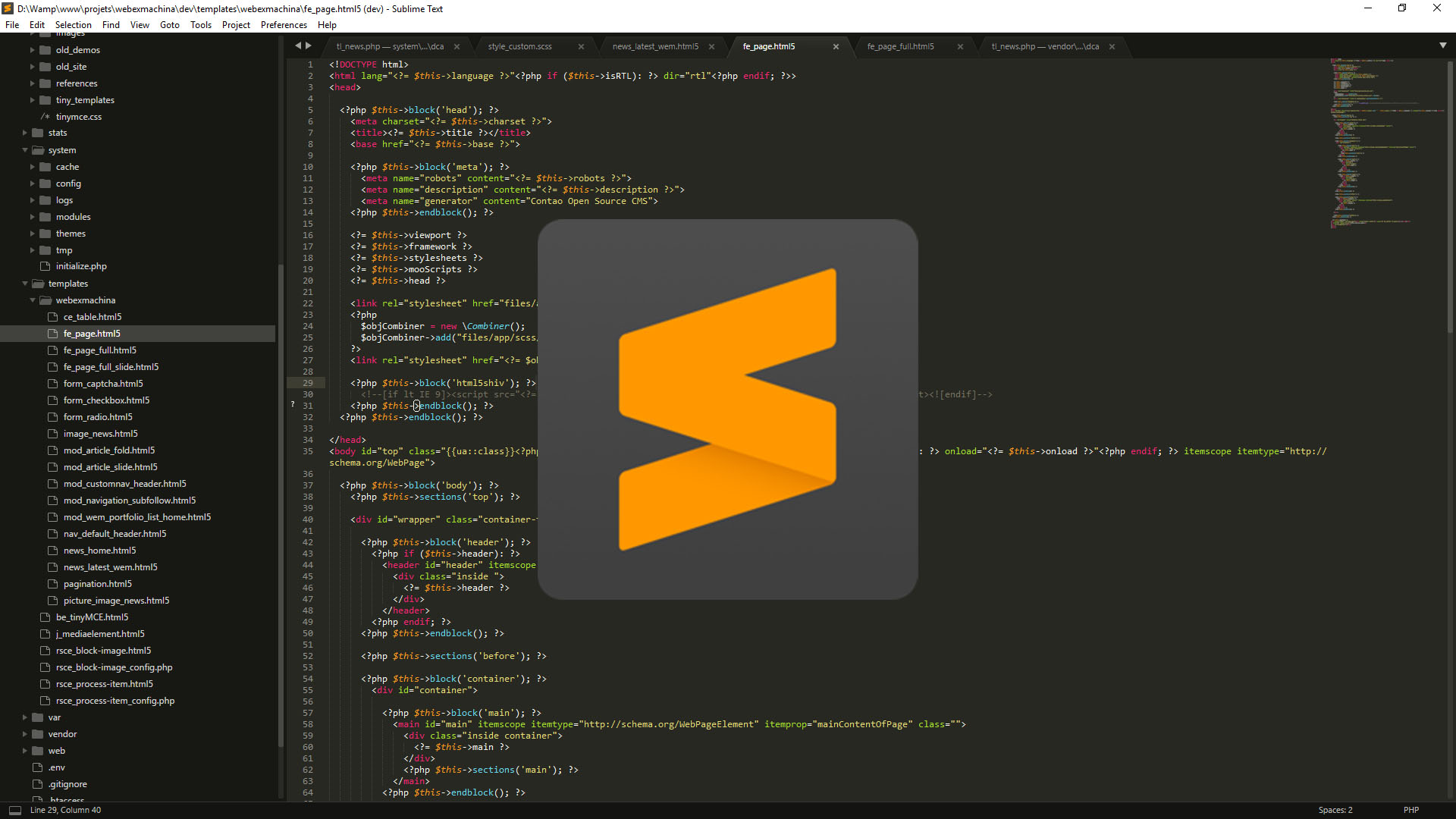This screenshot has width=1456, height=819.
Task: Click the tmp folder icon
Action: coord(45,250)
